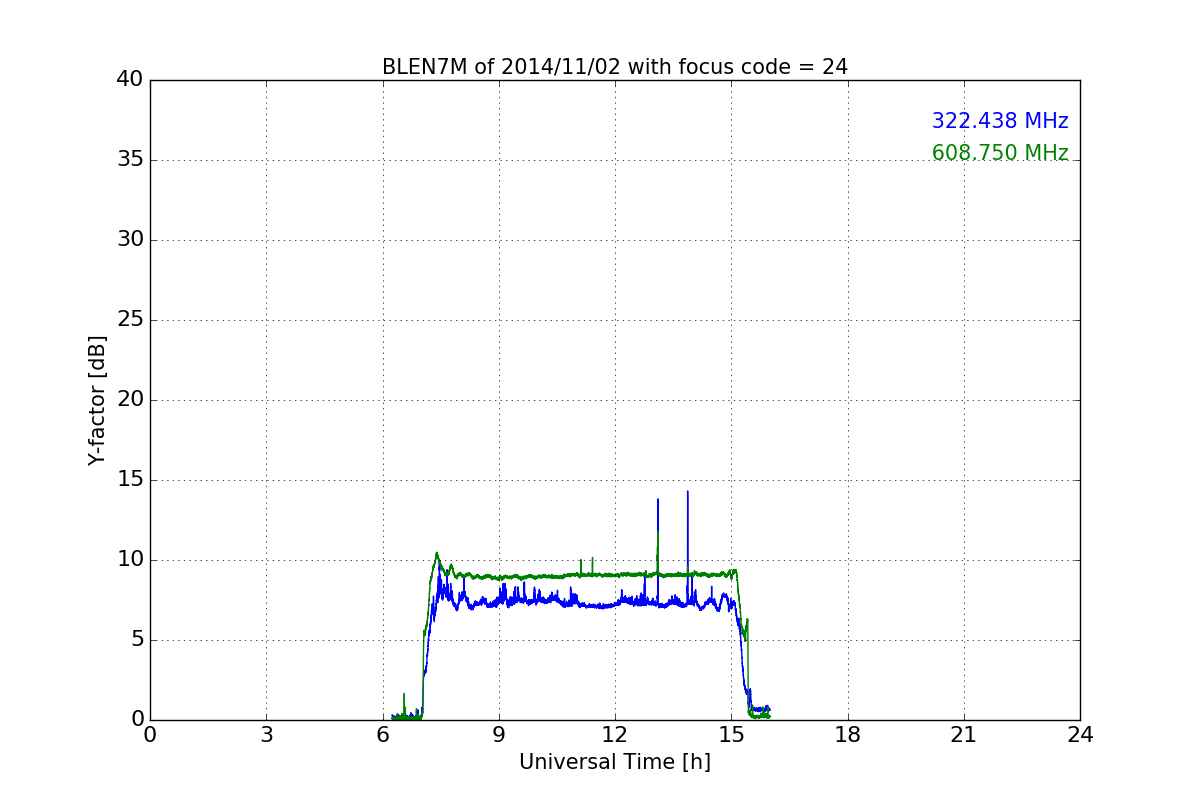Image resolution: width=1200 pixels, height=800 pixels.
Task: Click x-axis tick label '3'
Action: click(266, 735)
